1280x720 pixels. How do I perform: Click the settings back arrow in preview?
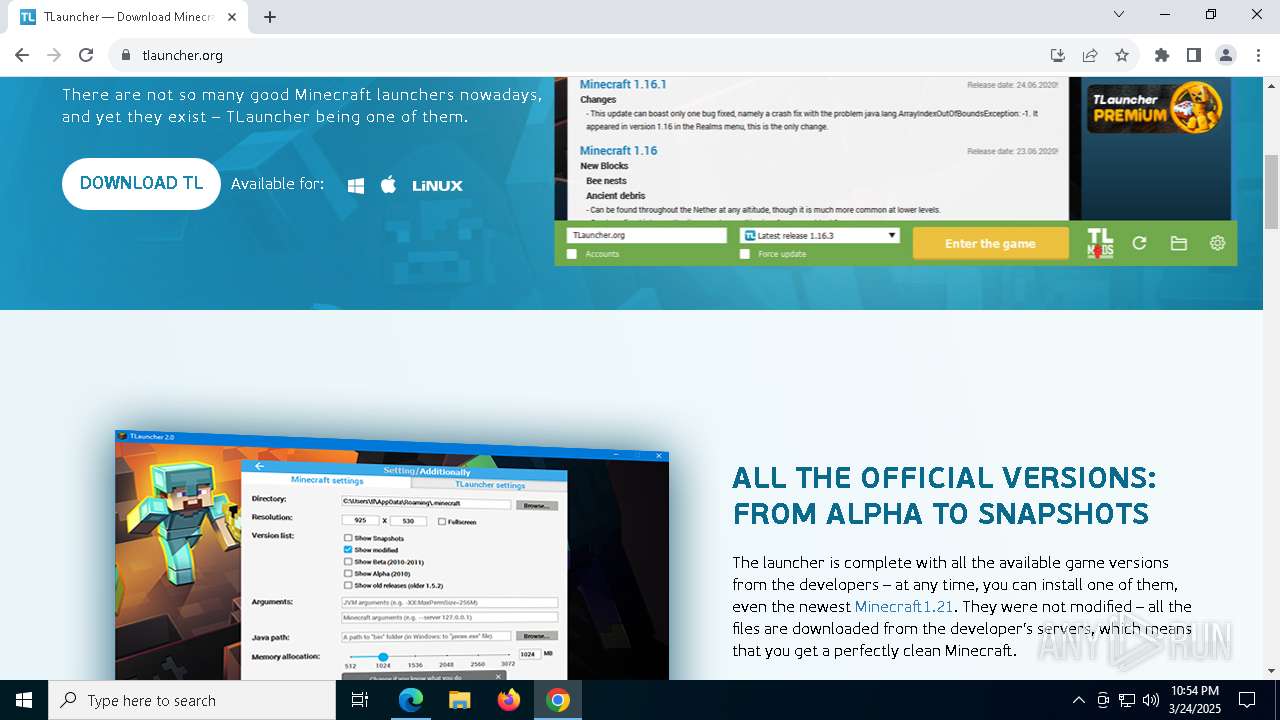point(259,466)
